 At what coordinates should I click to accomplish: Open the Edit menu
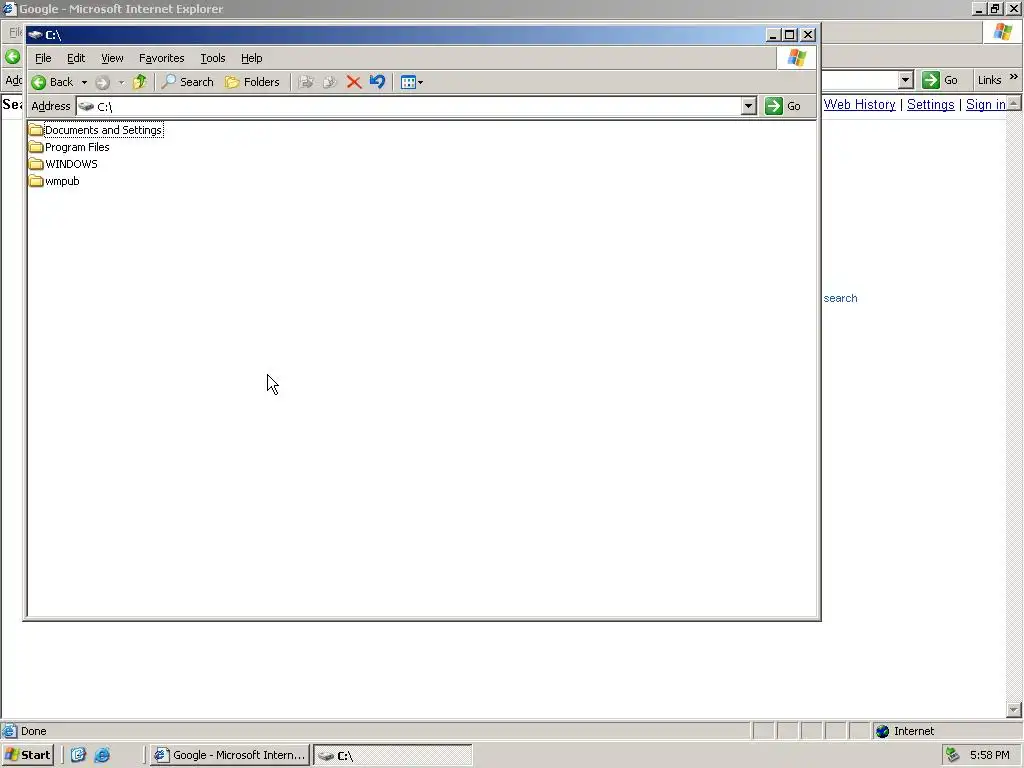click(x=76, y=58)
